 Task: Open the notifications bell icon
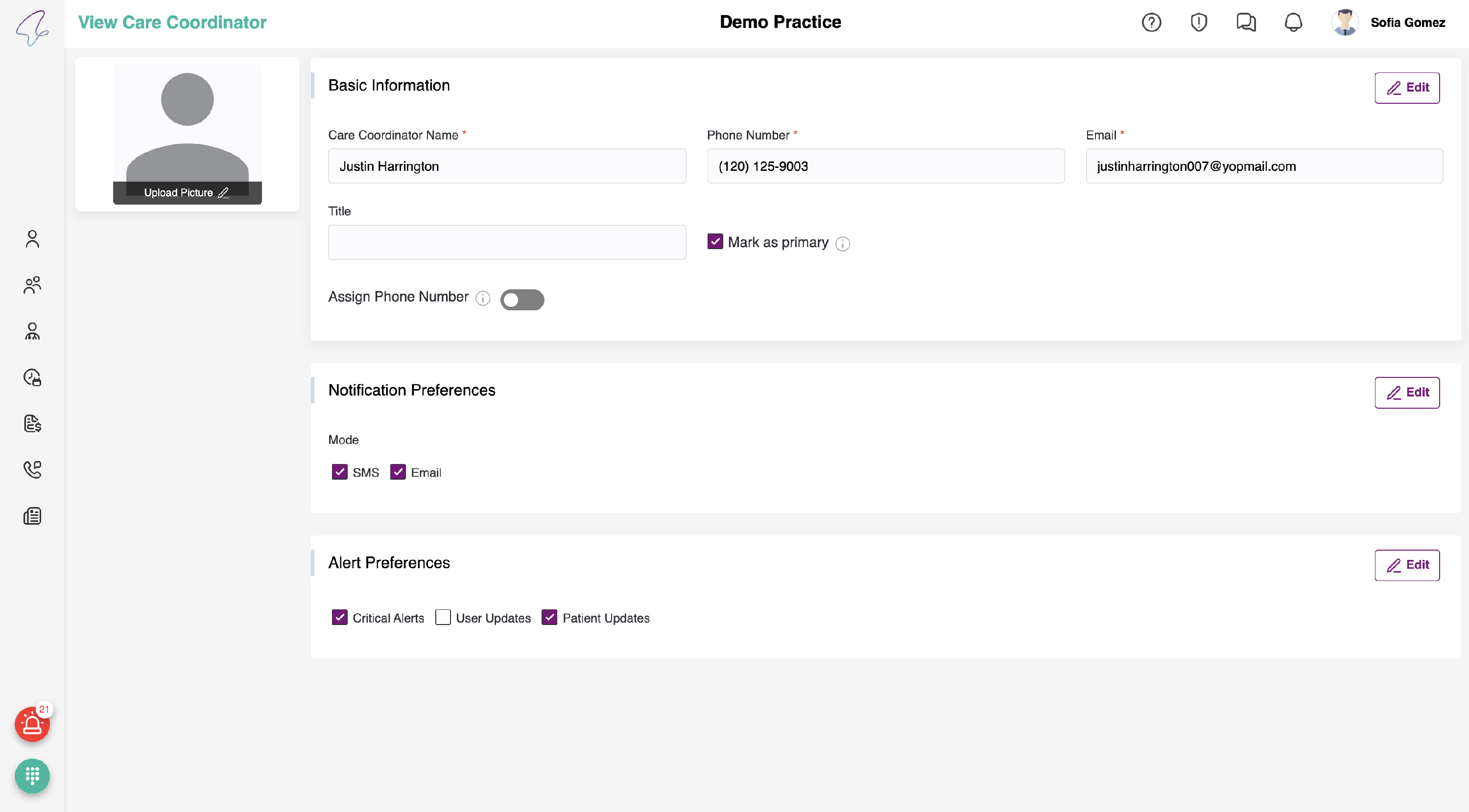[x=1293, y=22]
